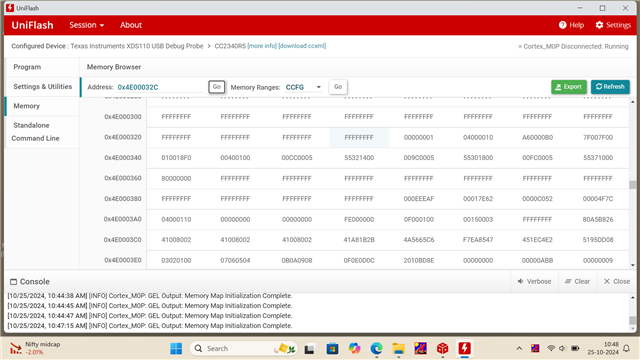Launch Microsoft Edge from taskbar

click(376, 349)
